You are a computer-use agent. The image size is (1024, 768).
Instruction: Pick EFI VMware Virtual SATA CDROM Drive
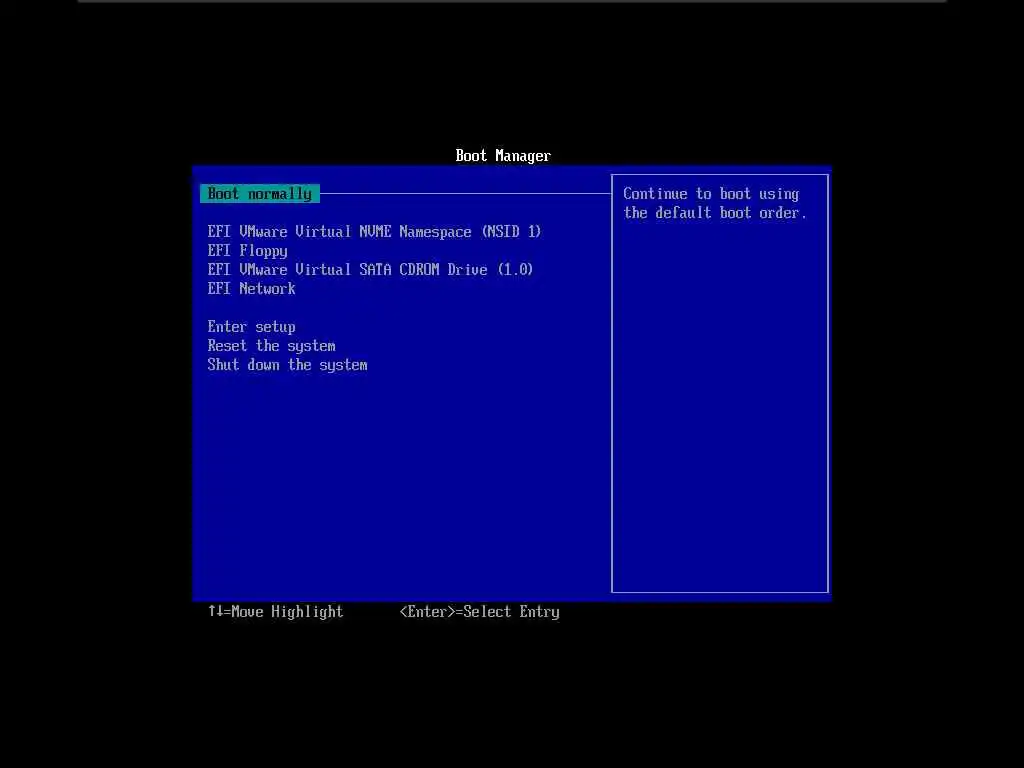coord(370,270)
